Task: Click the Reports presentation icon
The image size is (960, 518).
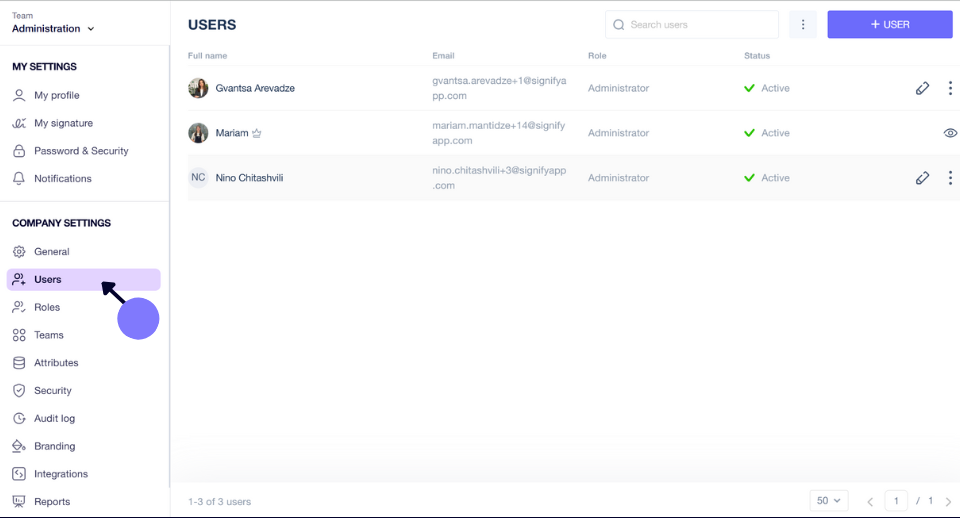Action: [19, 501]
